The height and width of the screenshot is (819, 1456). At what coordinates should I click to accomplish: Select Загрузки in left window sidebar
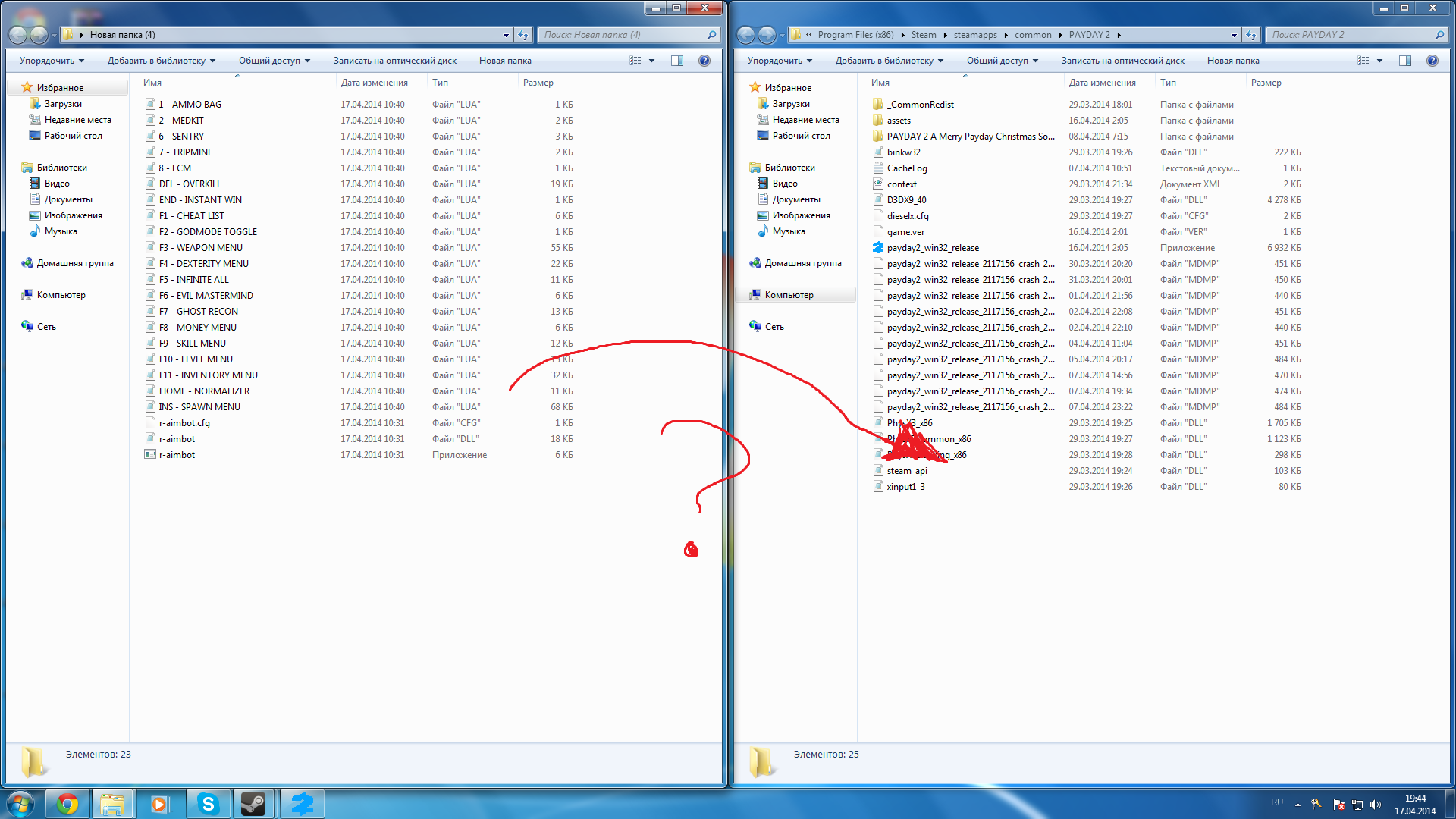coord(63,104)
